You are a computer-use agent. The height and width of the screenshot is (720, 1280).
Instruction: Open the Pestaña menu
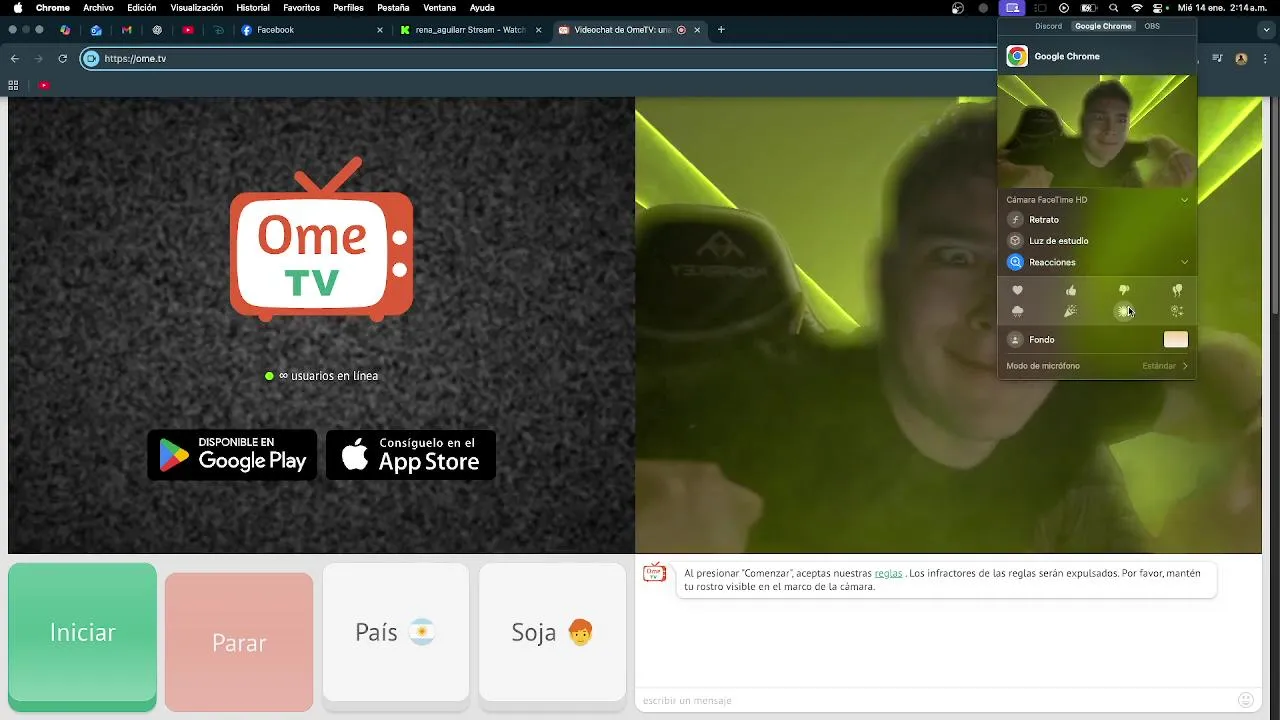[x=393, y=8]
